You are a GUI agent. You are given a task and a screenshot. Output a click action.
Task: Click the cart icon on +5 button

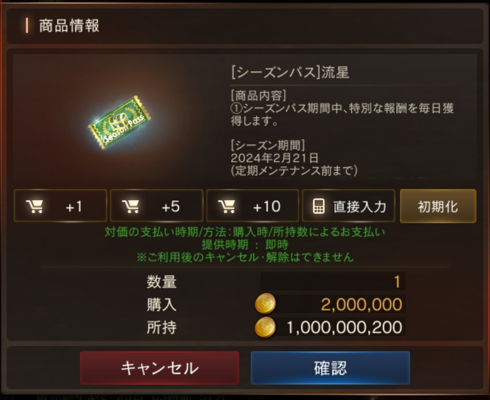click(131, 206)
